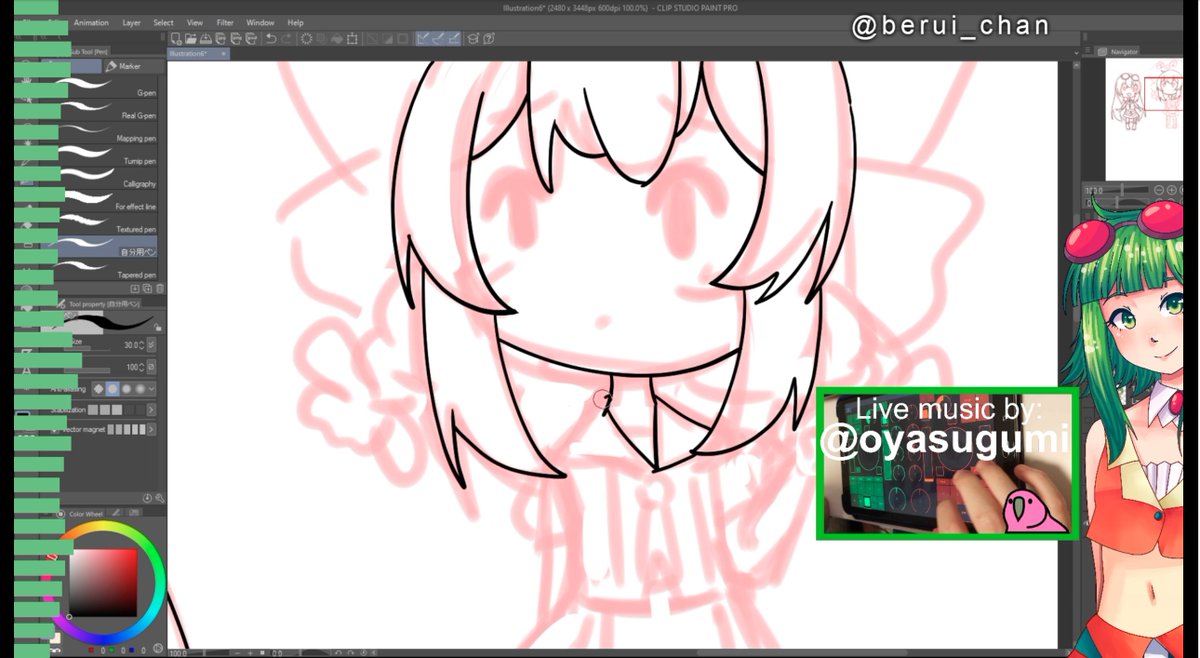This screenshot has width=1200, height=658.
Task: Expand the Stabilization settings arrow
Action: pyautogui.click(x=152, y=410)
